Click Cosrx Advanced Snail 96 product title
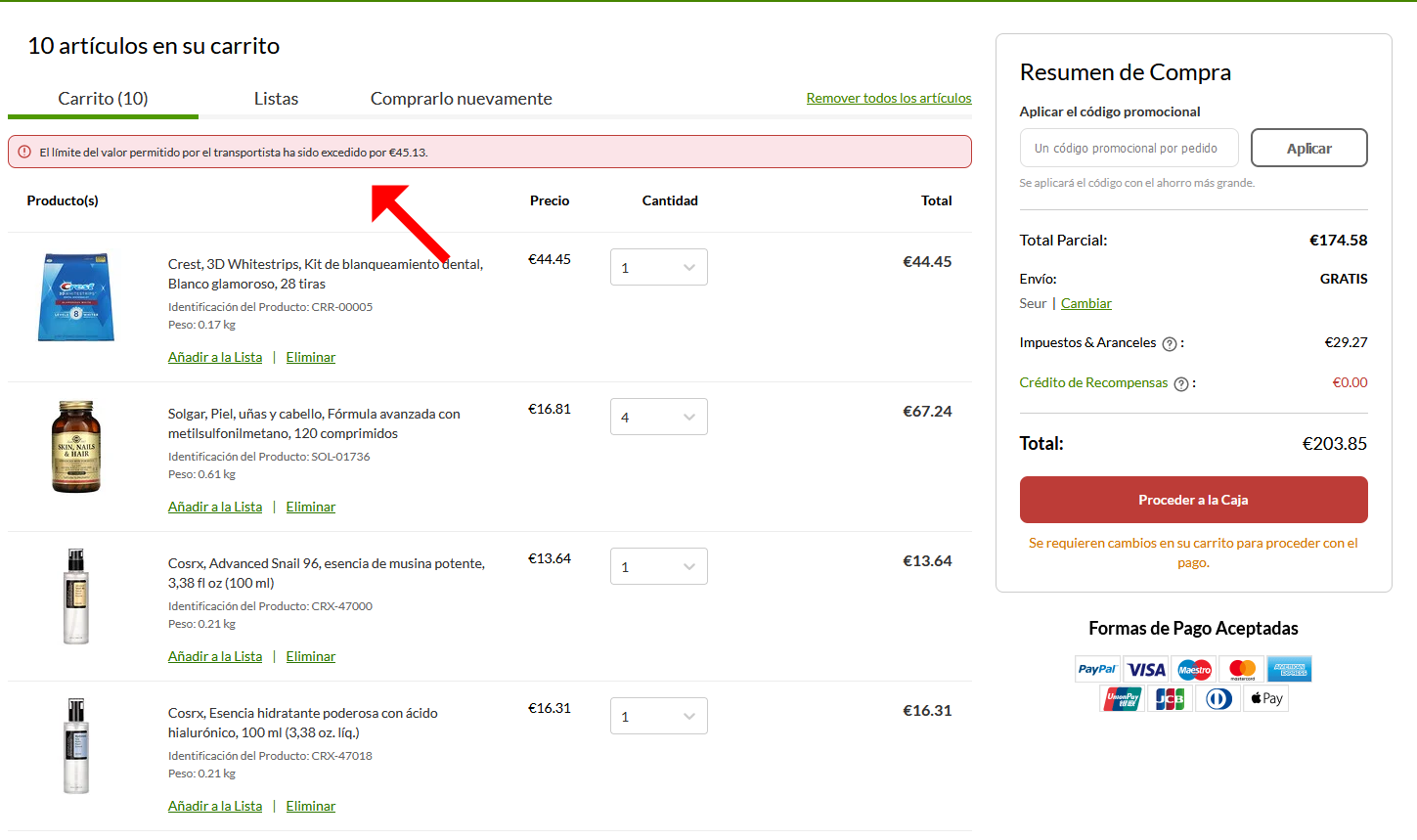Screen dimensions: 1417x840 [x=327, y=573]
